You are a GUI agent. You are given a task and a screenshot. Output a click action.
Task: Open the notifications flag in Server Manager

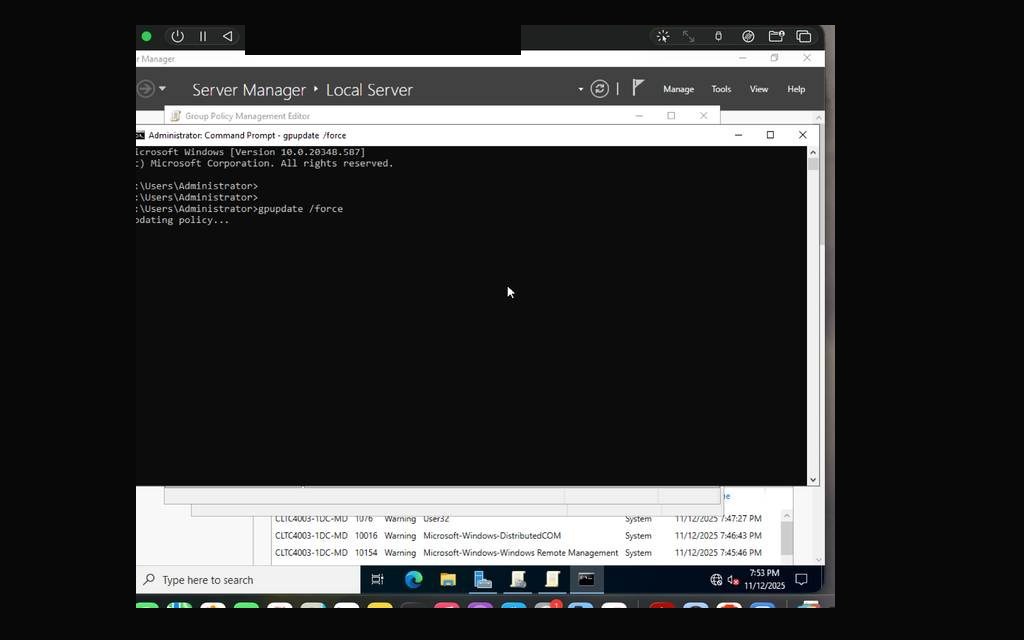(x=638, y=88)
